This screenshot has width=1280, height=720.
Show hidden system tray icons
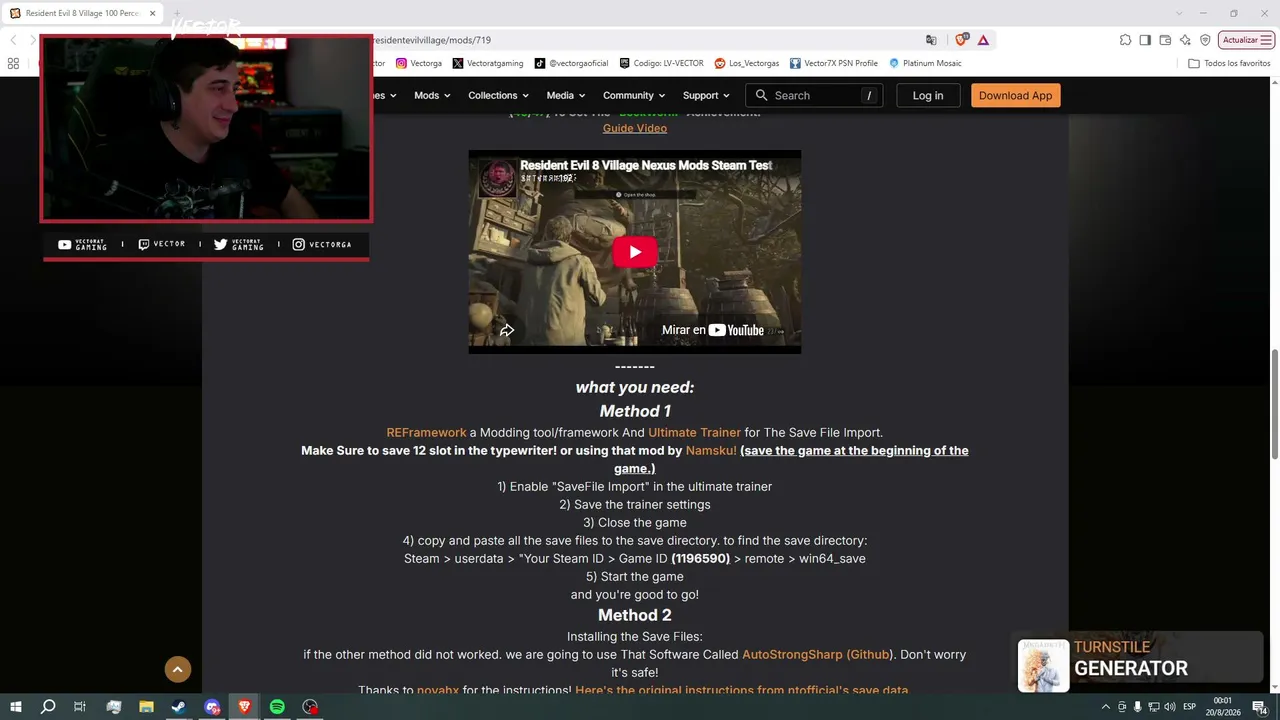(1105, 707)
